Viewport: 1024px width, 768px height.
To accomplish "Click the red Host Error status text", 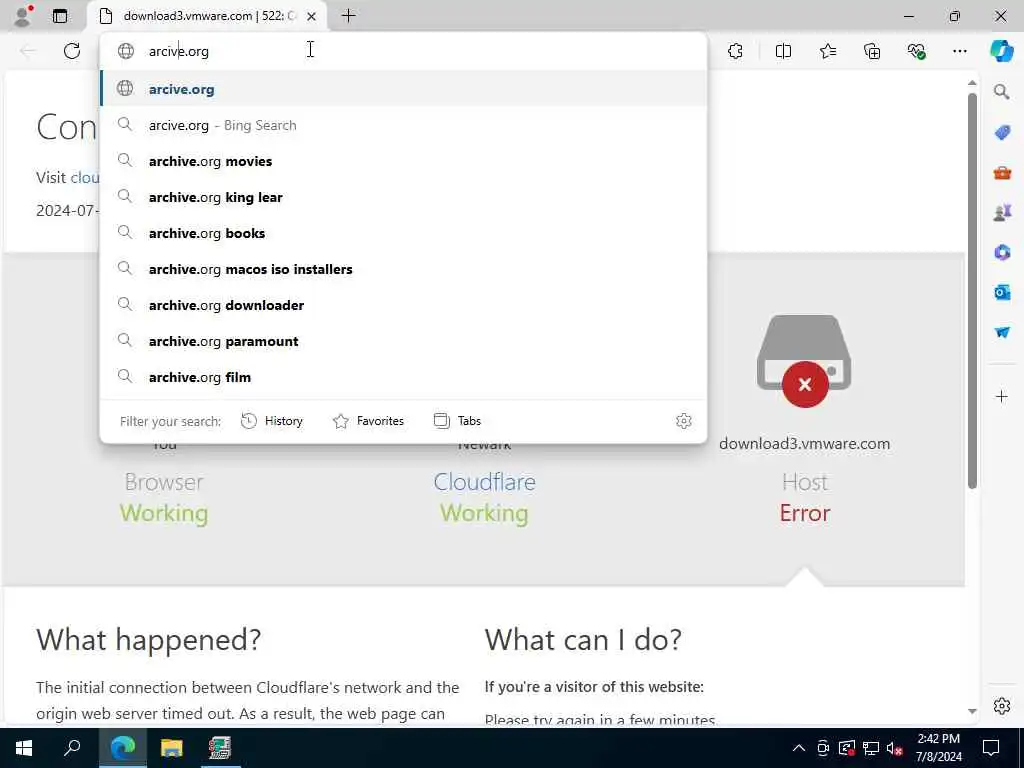I will (805, 513).
